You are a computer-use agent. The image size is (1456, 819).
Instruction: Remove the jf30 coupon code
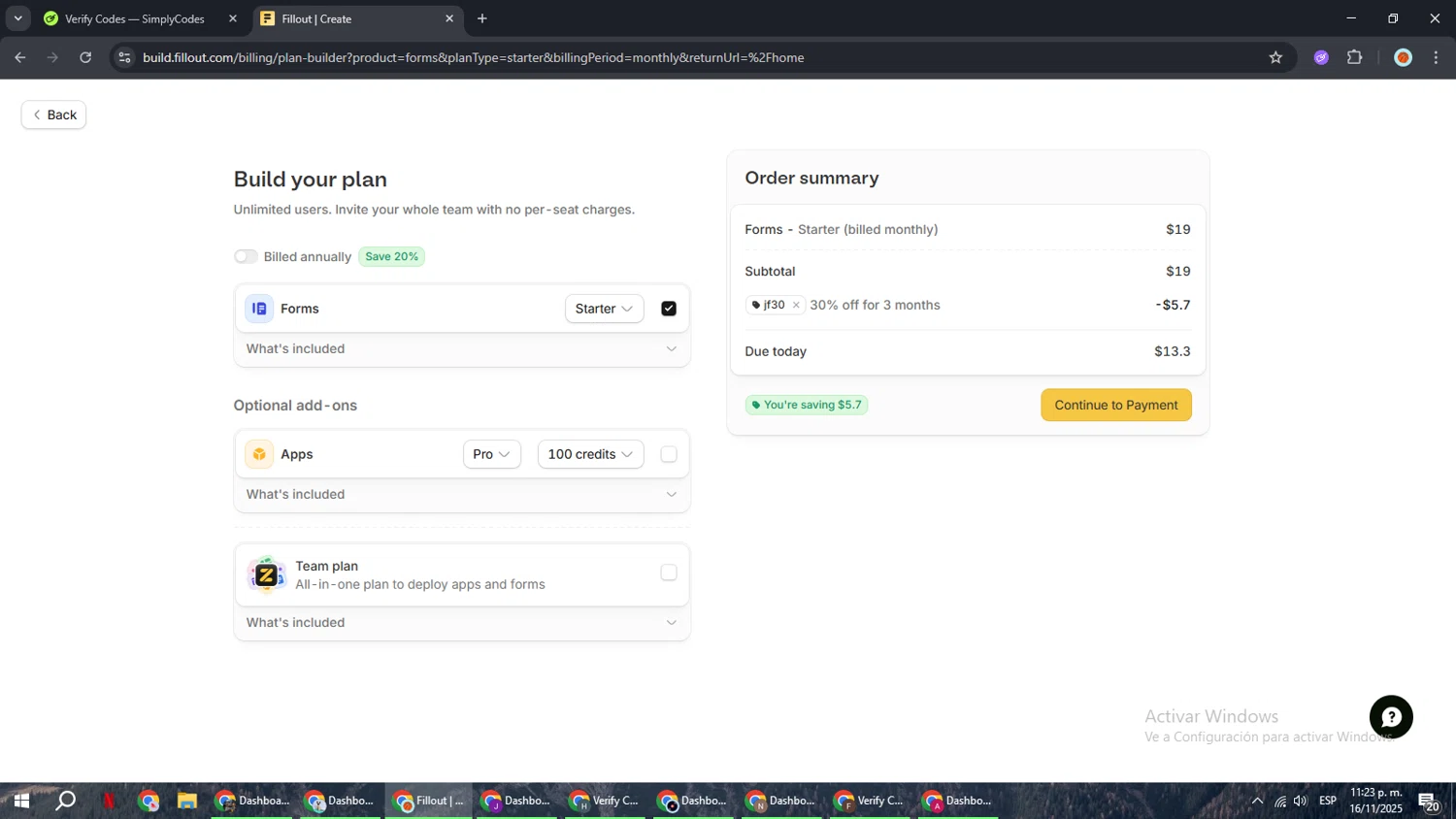tap(796, 305)
